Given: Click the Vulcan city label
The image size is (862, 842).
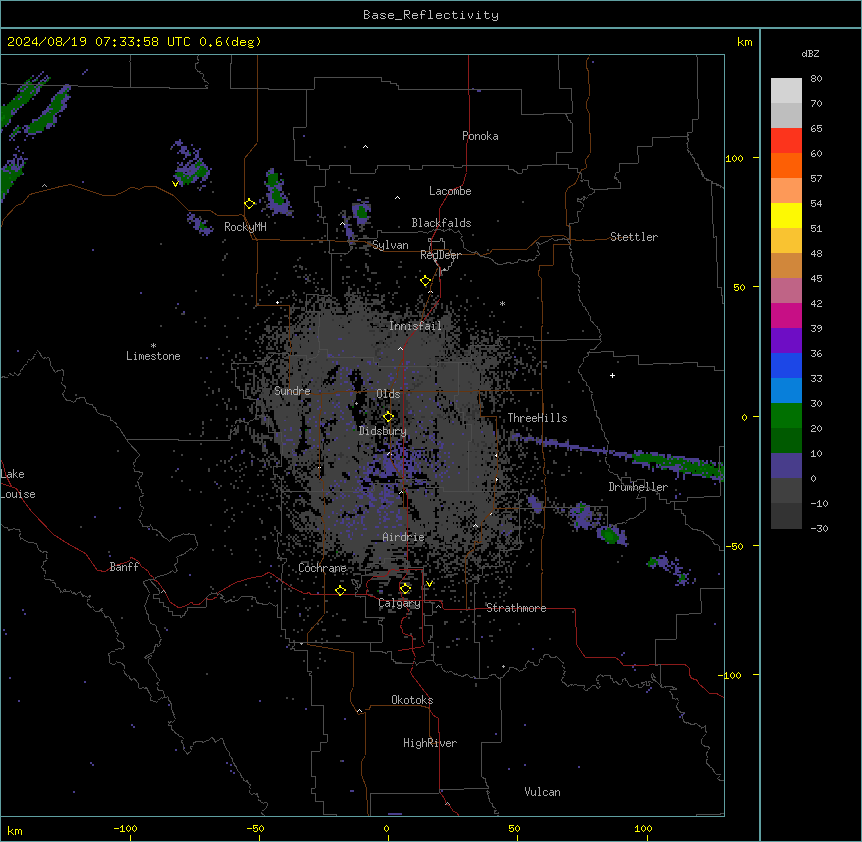Looking at the screenshot, I should (x=543, y=792).
